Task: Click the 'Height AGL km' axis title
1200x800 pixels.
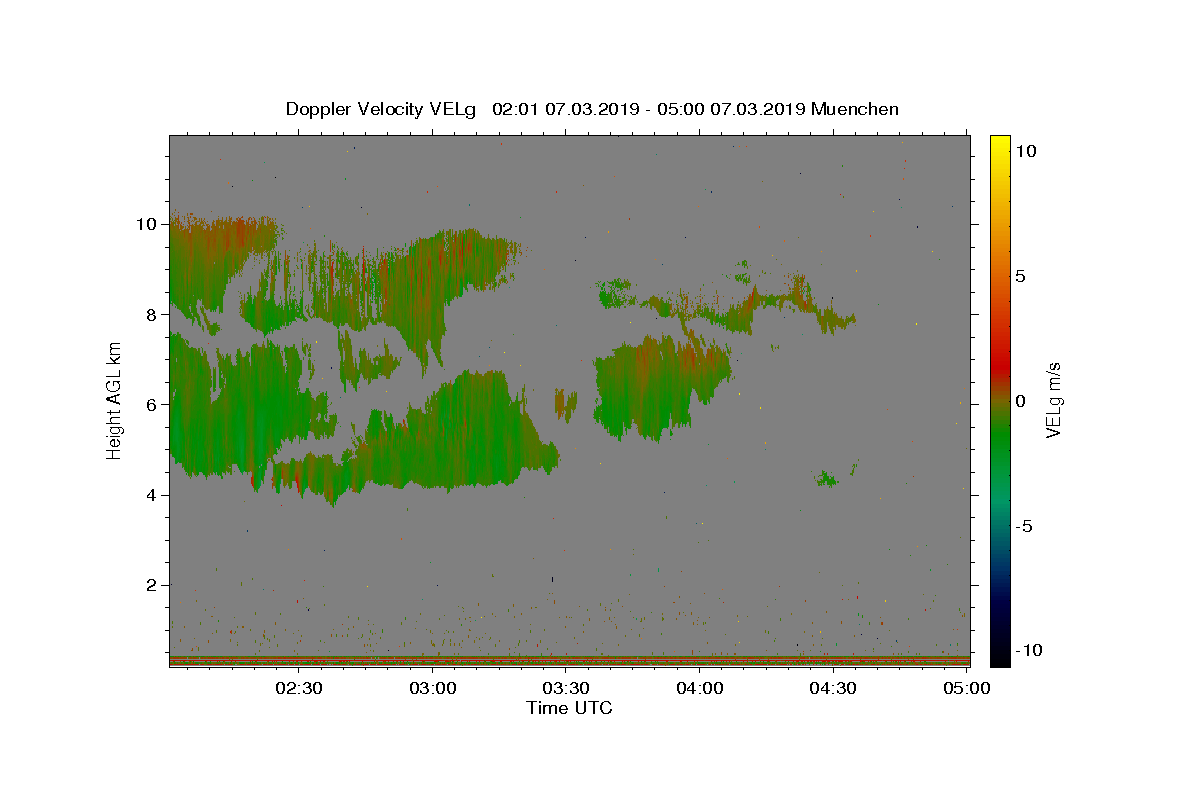Action: 115,400
